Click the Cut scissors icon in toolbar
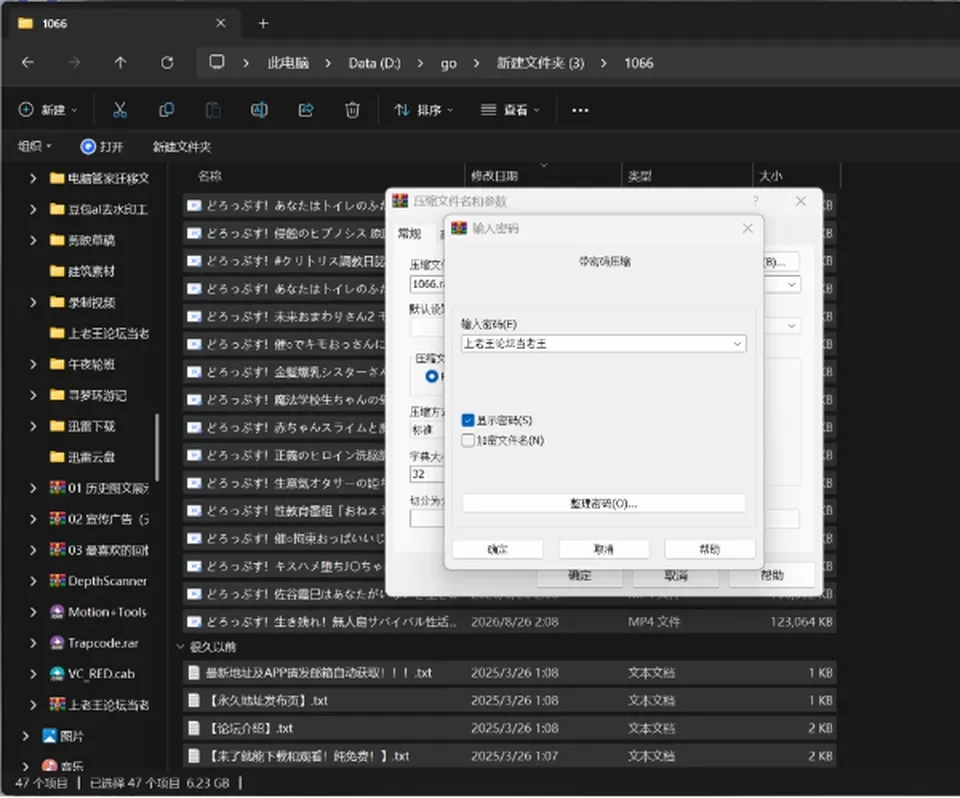The height and width of the screenshot is (798, 960). coord(120,110)
